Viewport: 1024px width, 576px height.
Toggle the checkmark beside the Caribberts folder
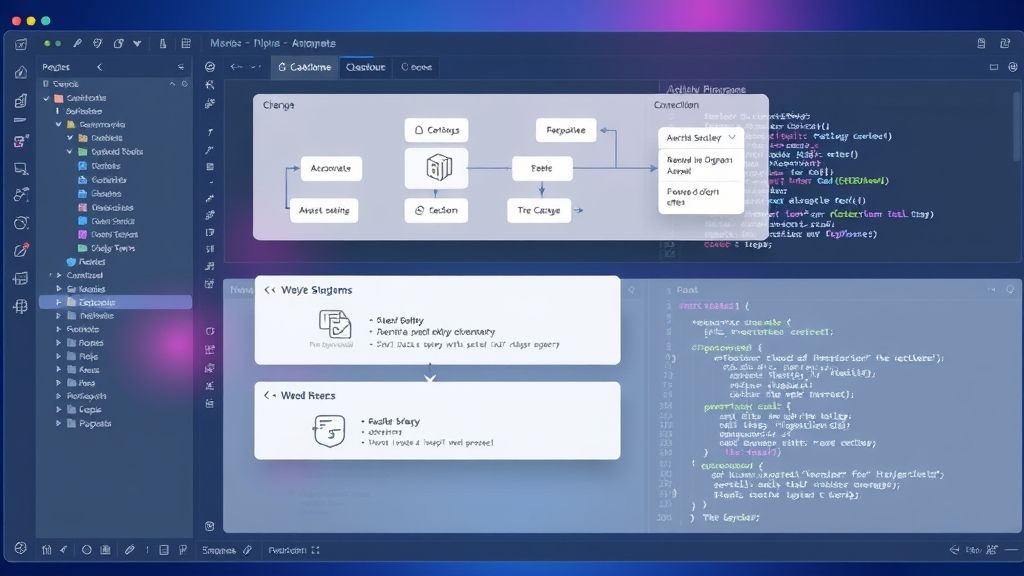tap(46, 99)
